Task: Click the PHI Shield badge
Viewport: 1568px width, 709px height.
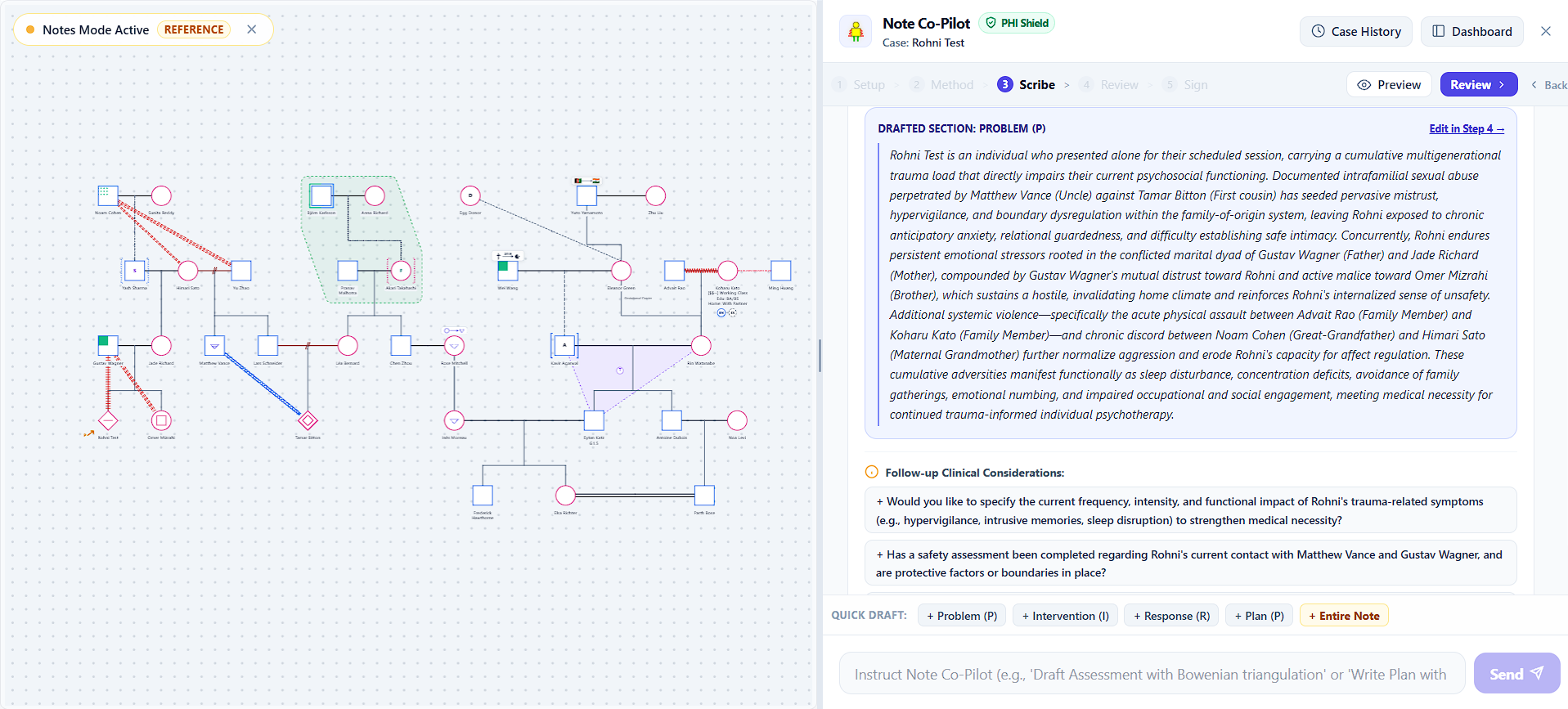Action: [x=1018, y=23]
